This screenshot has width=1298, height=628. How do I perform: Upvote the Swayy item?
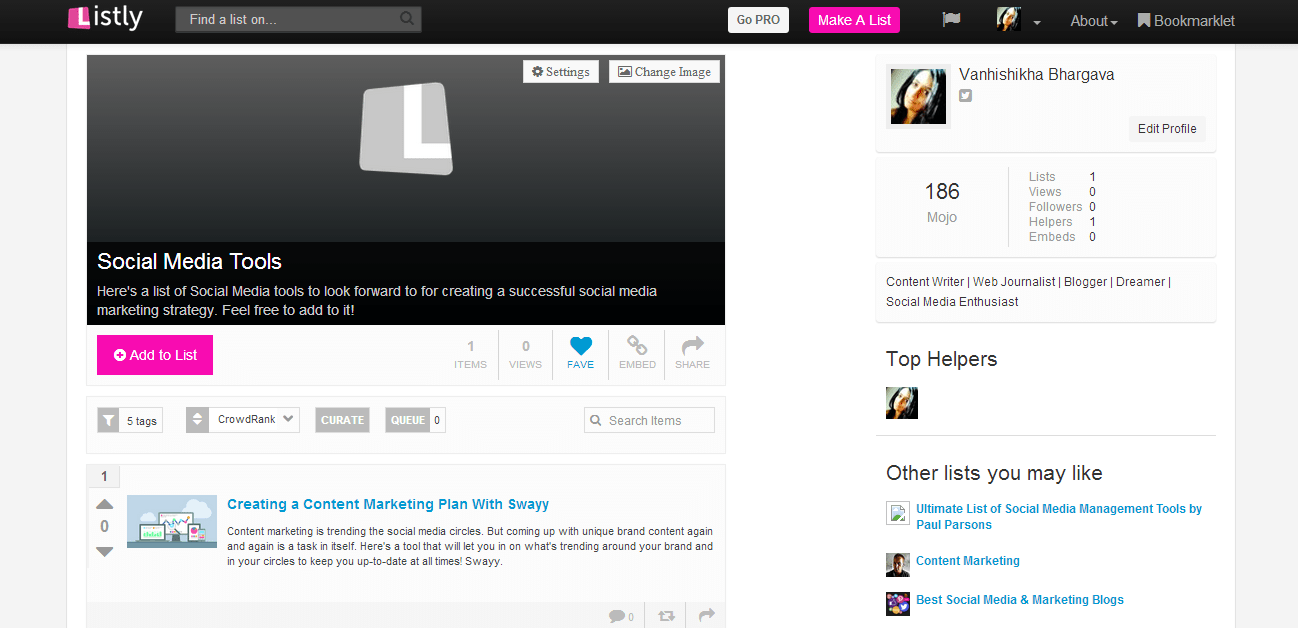point(104,504)
